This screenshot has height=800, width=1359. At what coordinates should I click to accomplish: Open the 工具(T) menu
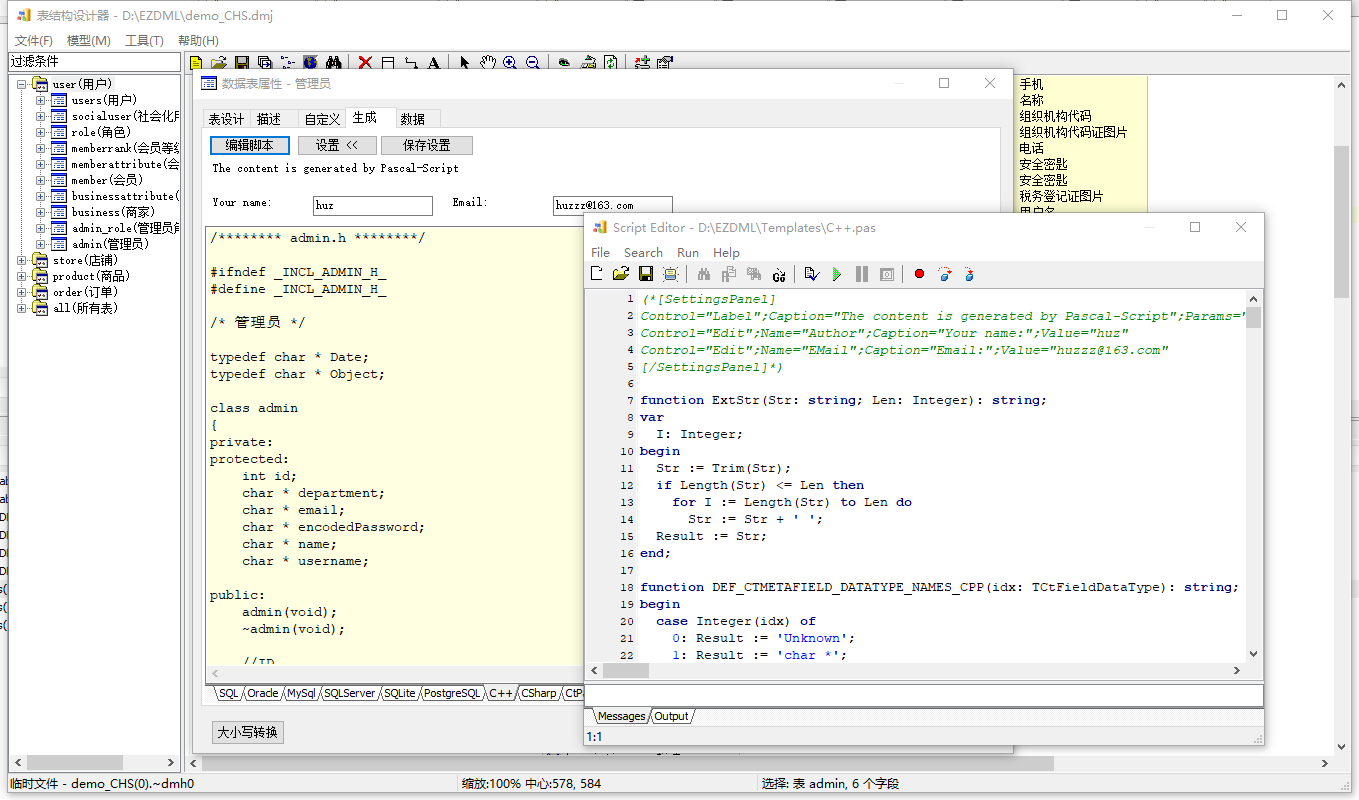[144, 40]
